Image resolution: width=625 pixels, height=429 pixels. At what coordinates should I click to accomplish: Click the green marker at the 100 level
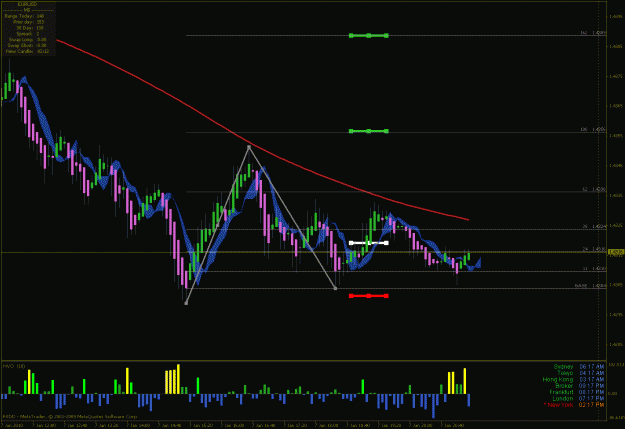click(369, 131)
